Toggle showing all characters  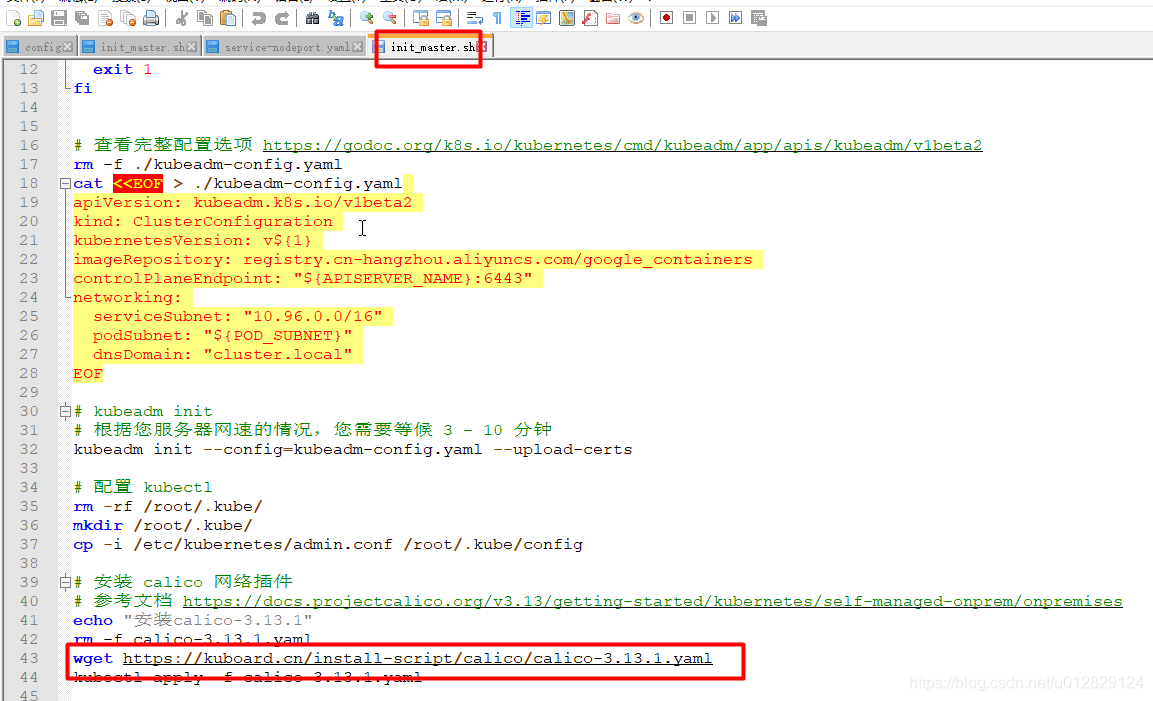coord(498,18)
